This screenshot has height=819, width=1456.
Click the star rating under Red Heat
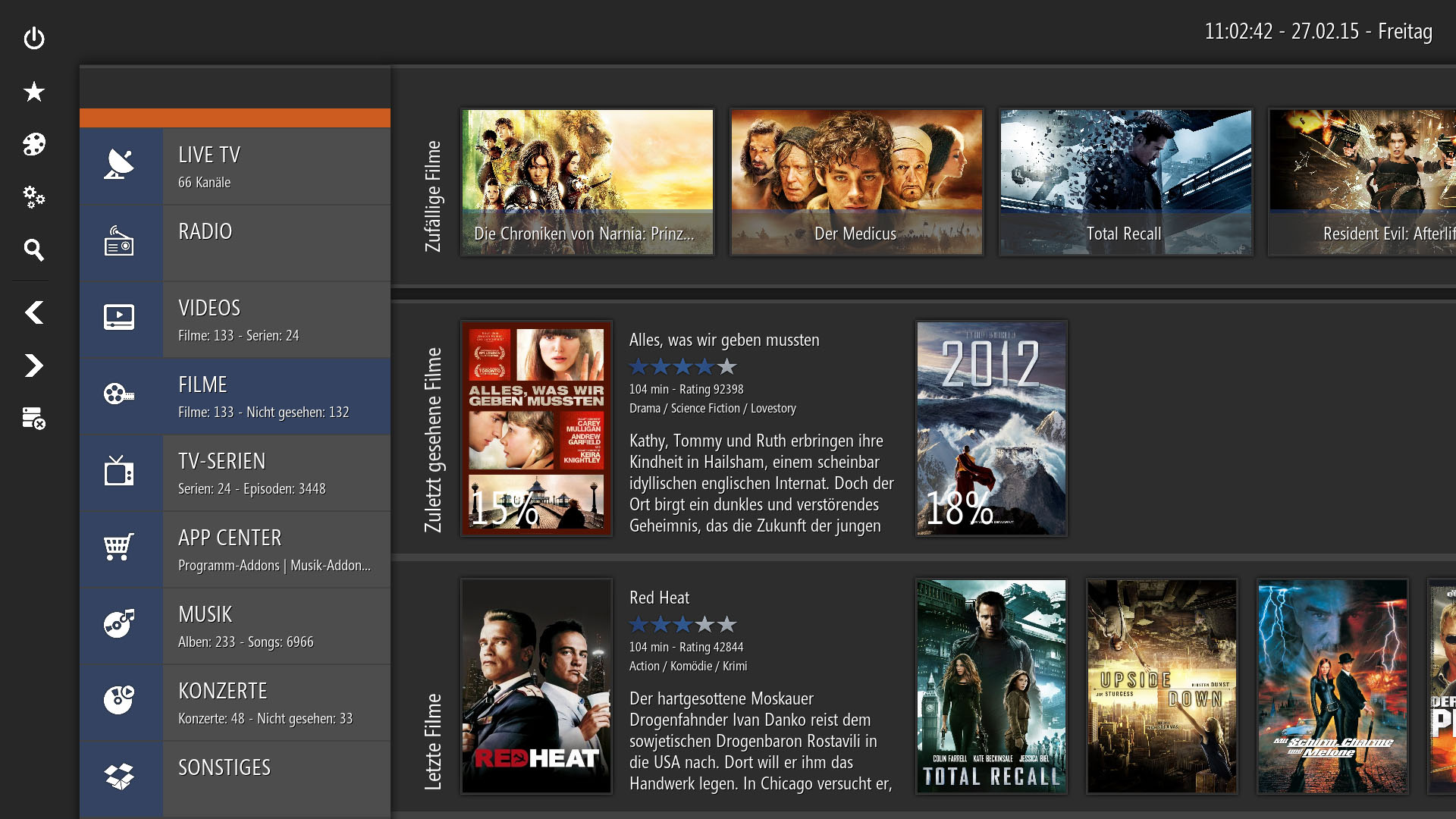(x=682, y=624)
